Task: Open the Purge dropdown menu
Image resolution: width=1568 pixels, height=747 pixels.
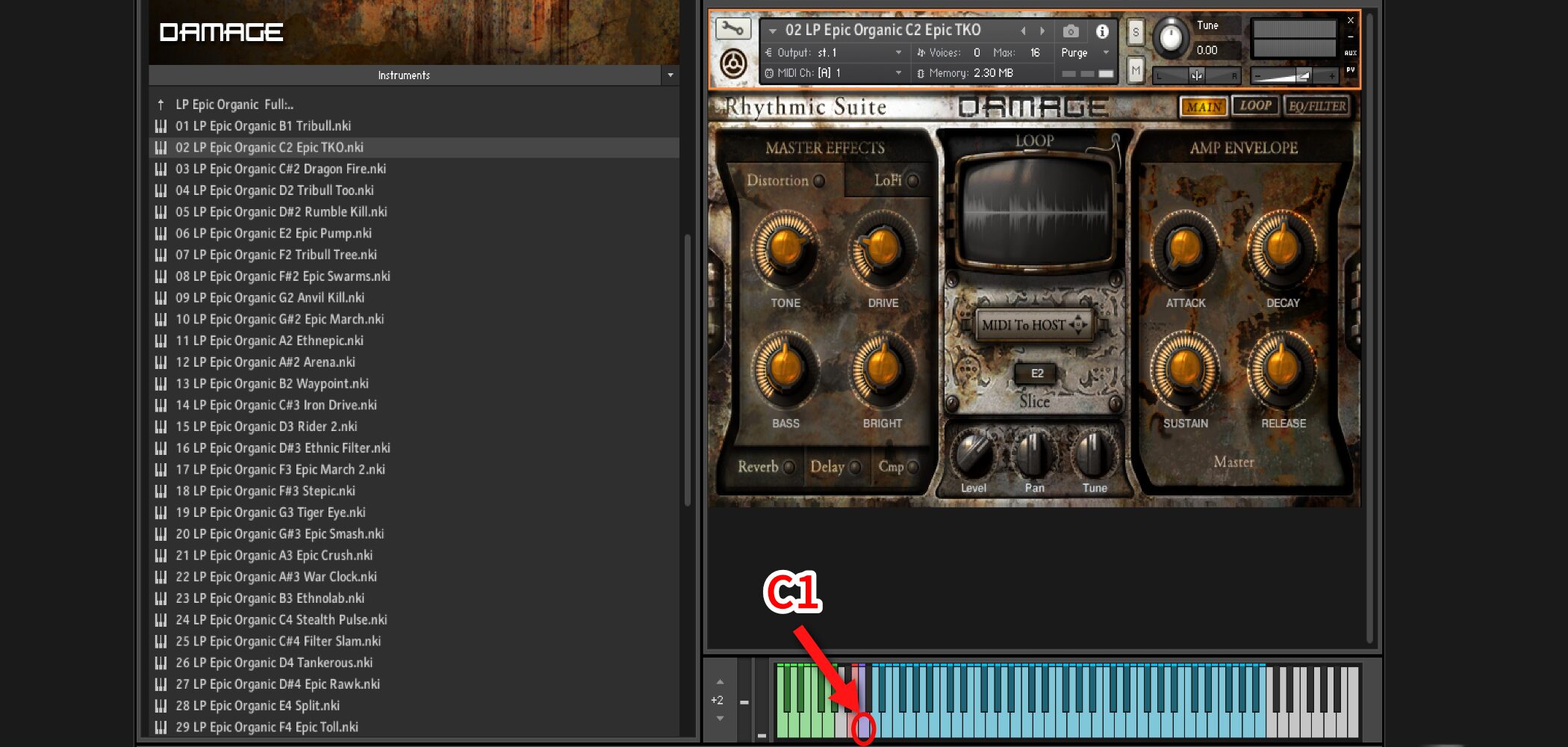Action: coord(1106,52)
